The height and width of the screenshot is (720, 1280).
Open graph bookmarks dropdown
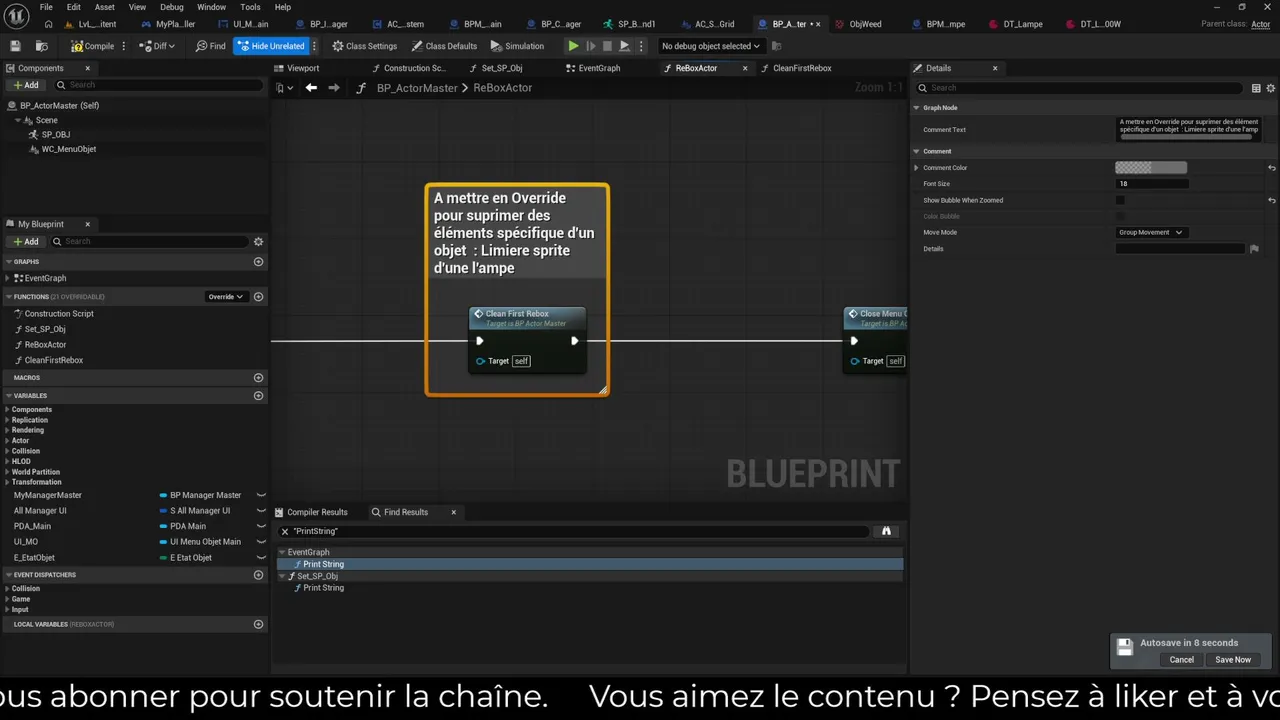coord(284,88)
